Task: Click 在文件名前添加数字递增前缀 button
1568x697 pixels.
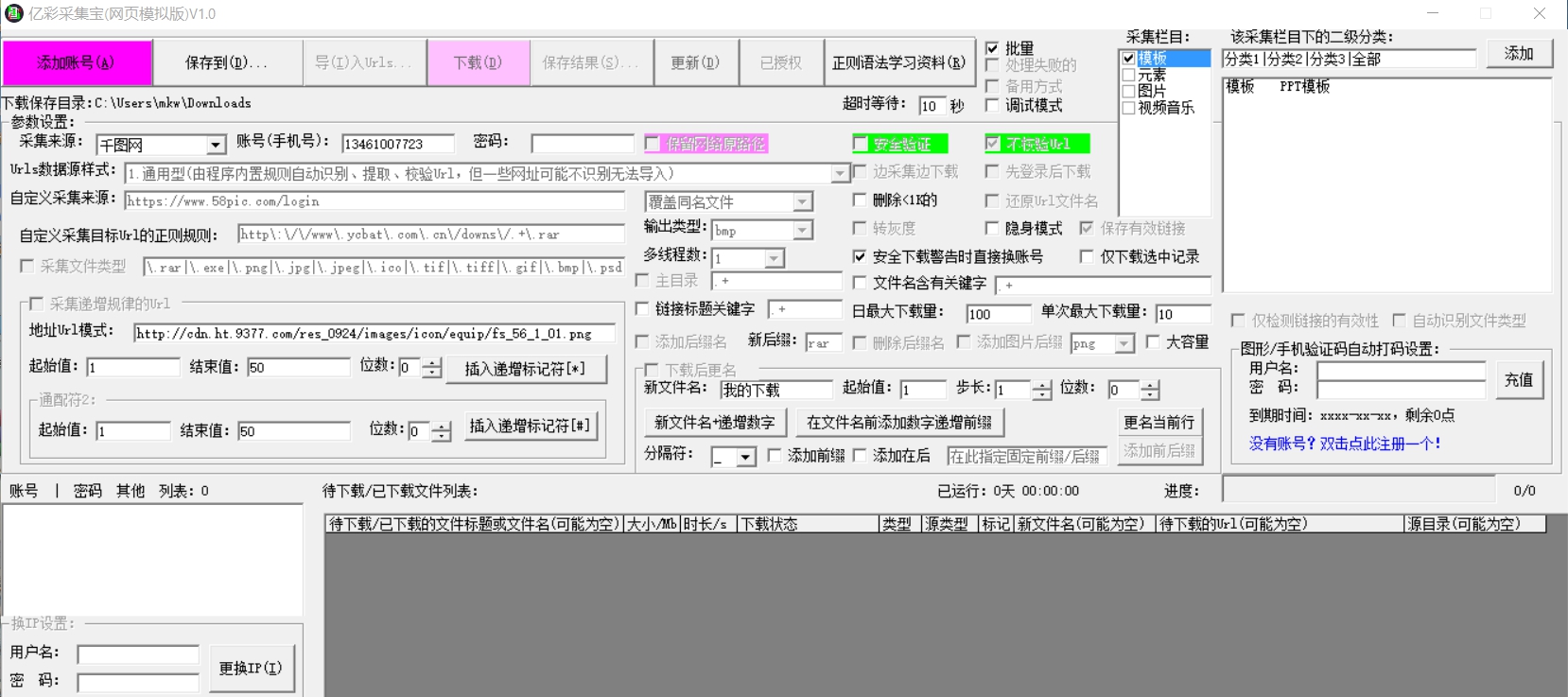Action: tap(899, 422)
